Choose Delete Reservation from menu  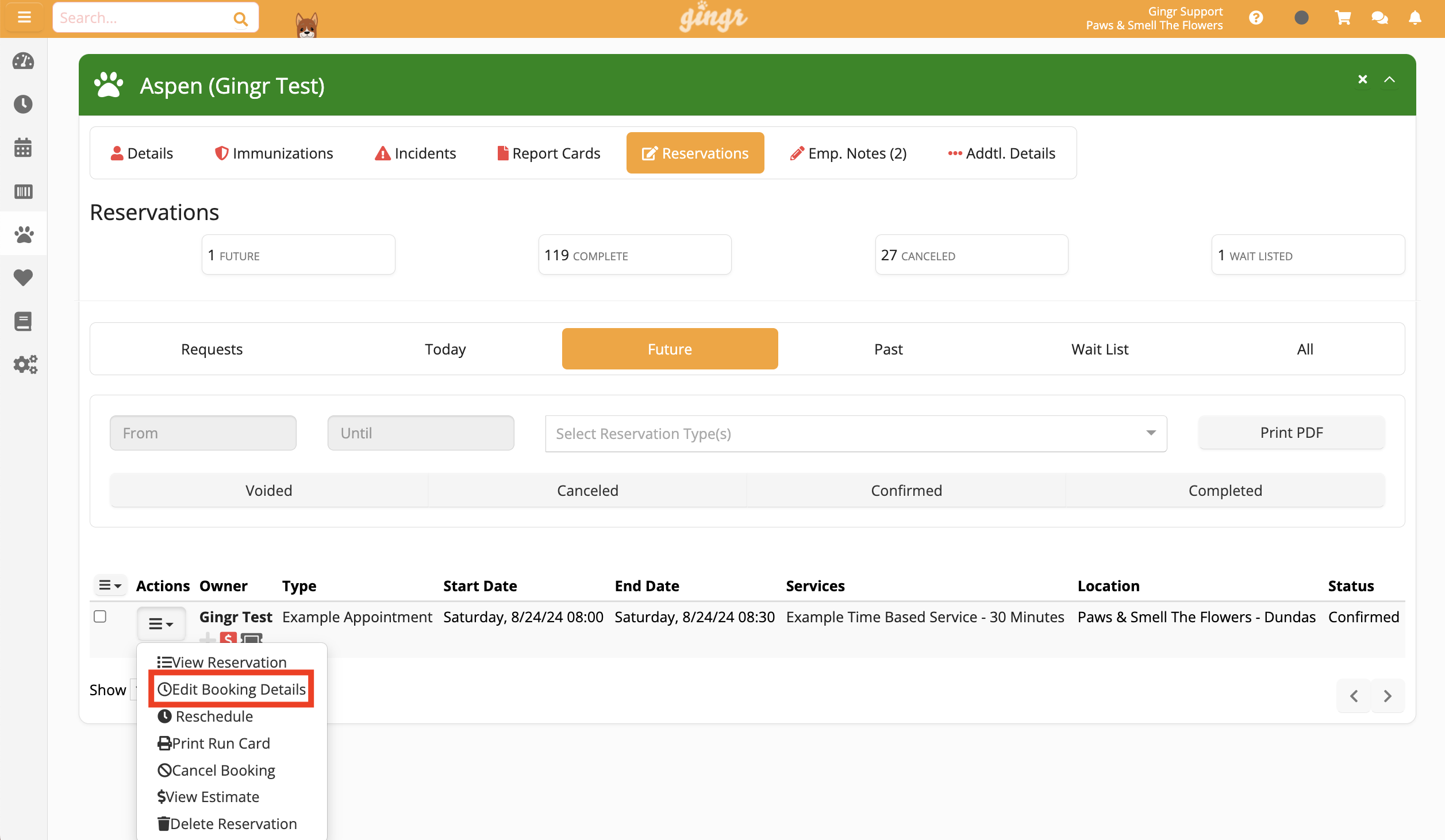[x=227, y=823]
